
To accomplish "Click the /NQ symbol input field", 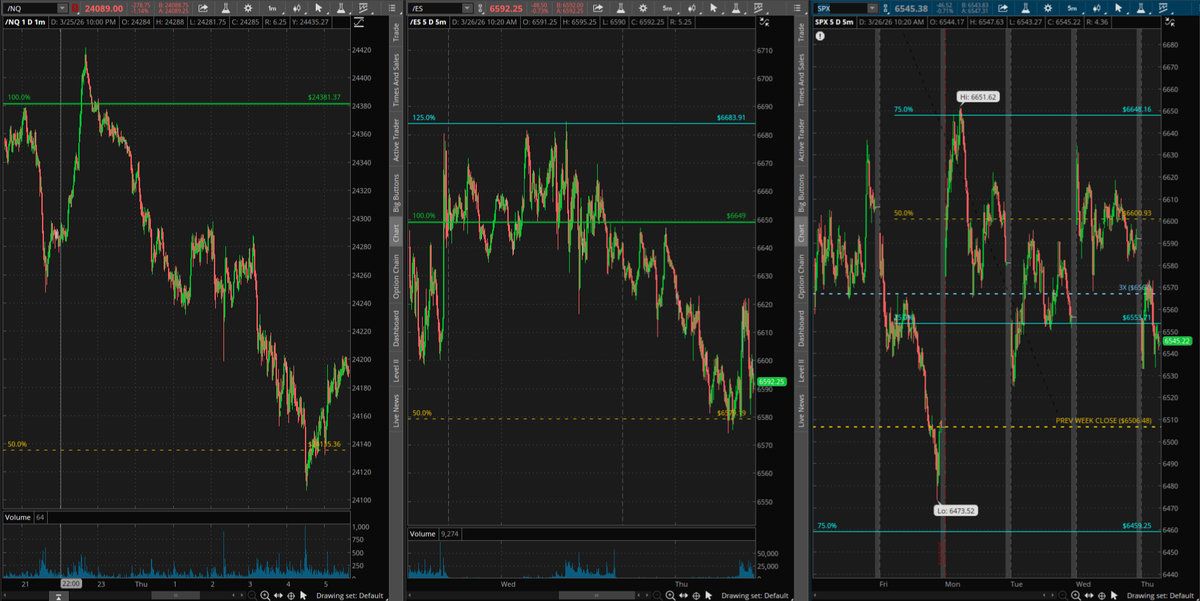I will 30,8.
